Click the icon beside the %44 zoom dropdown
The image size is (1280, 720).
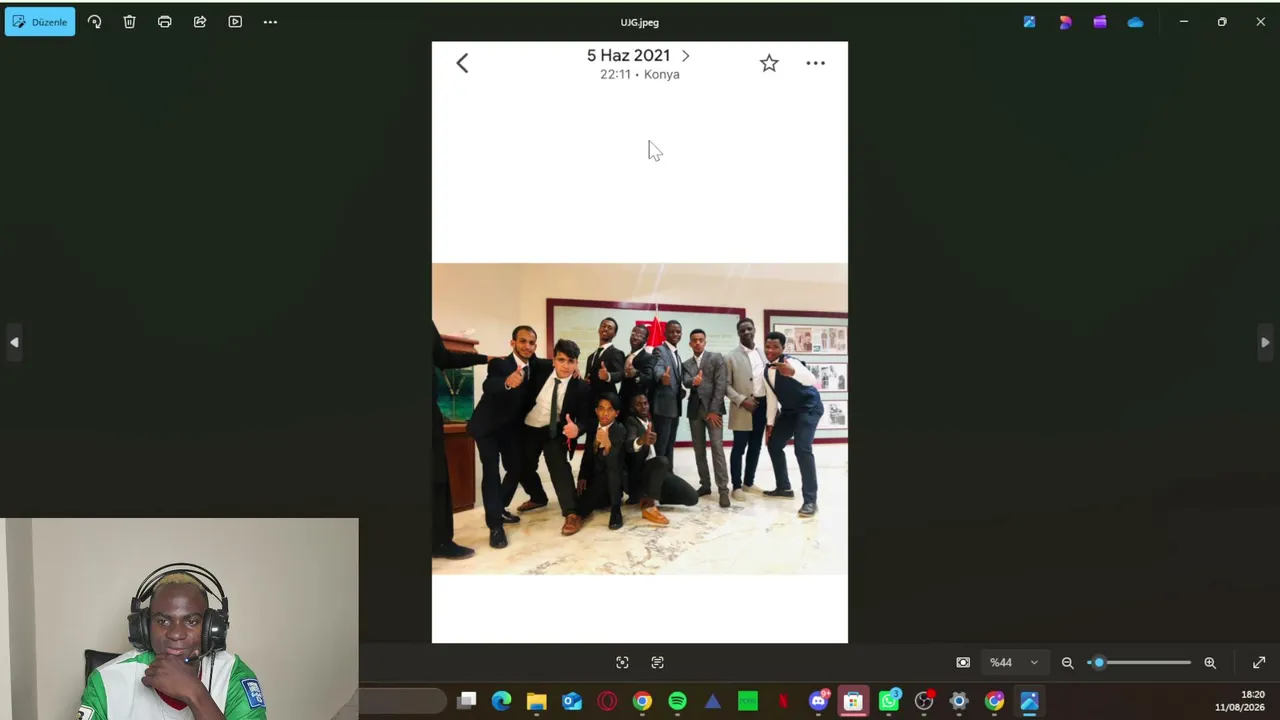tap(963, 662)
